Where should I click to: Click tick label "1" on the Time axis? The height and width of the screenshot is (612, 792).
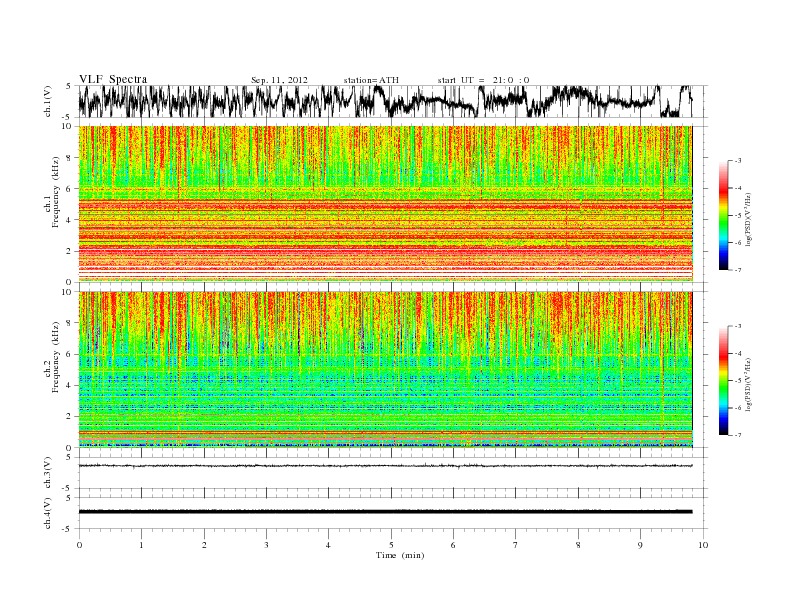141,545
